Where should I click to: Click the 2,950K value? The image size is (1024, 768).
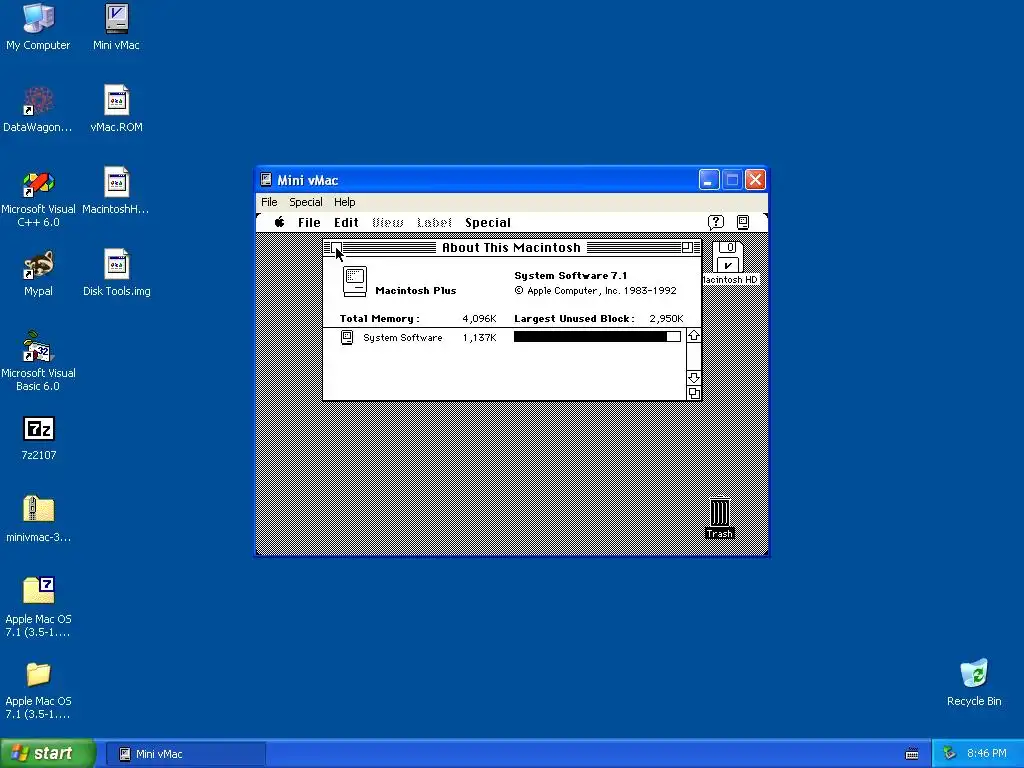tap(666, 319)
